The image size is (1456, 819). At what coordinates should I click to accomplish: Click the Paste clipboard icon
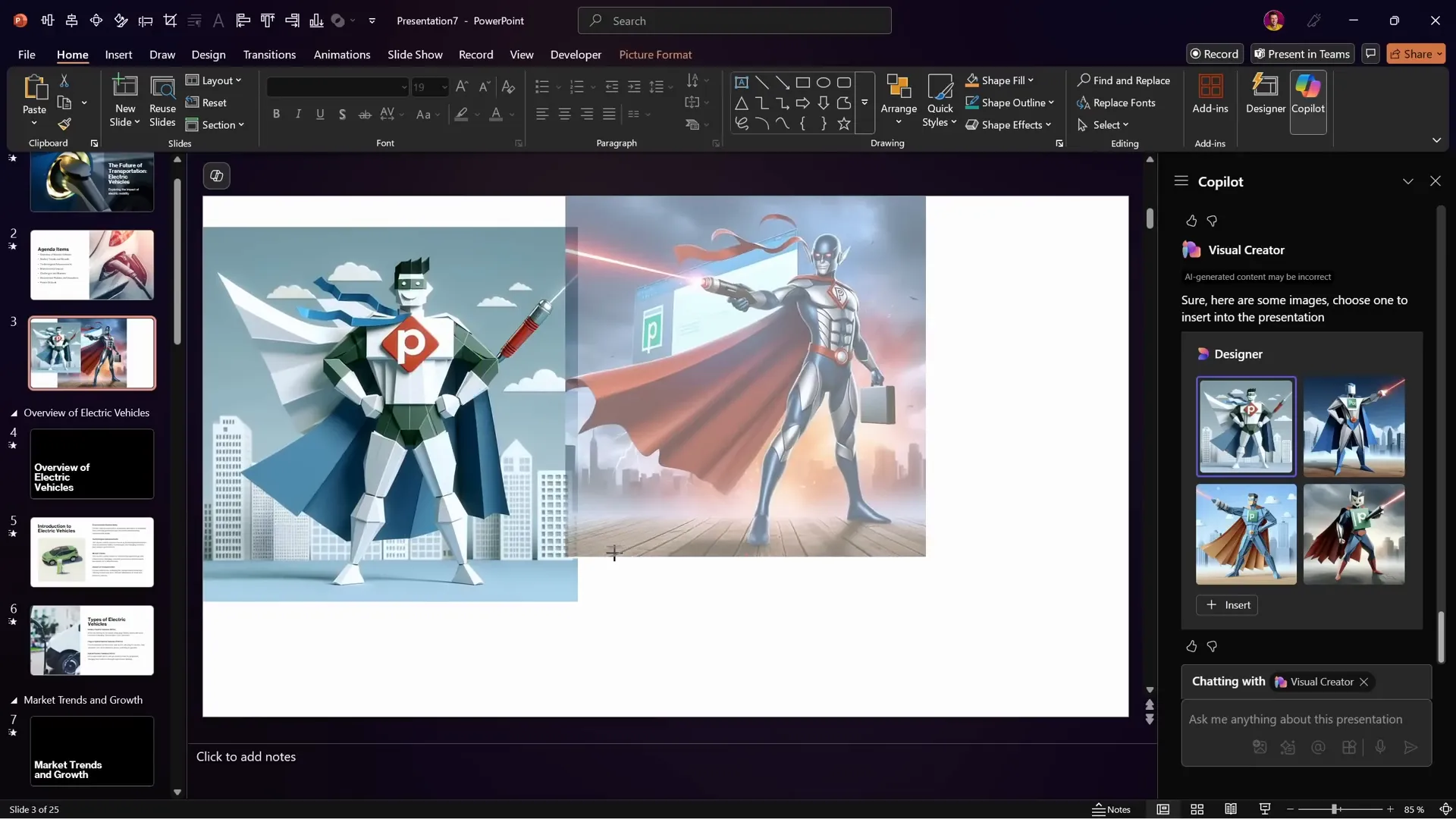tap(34, 88)
